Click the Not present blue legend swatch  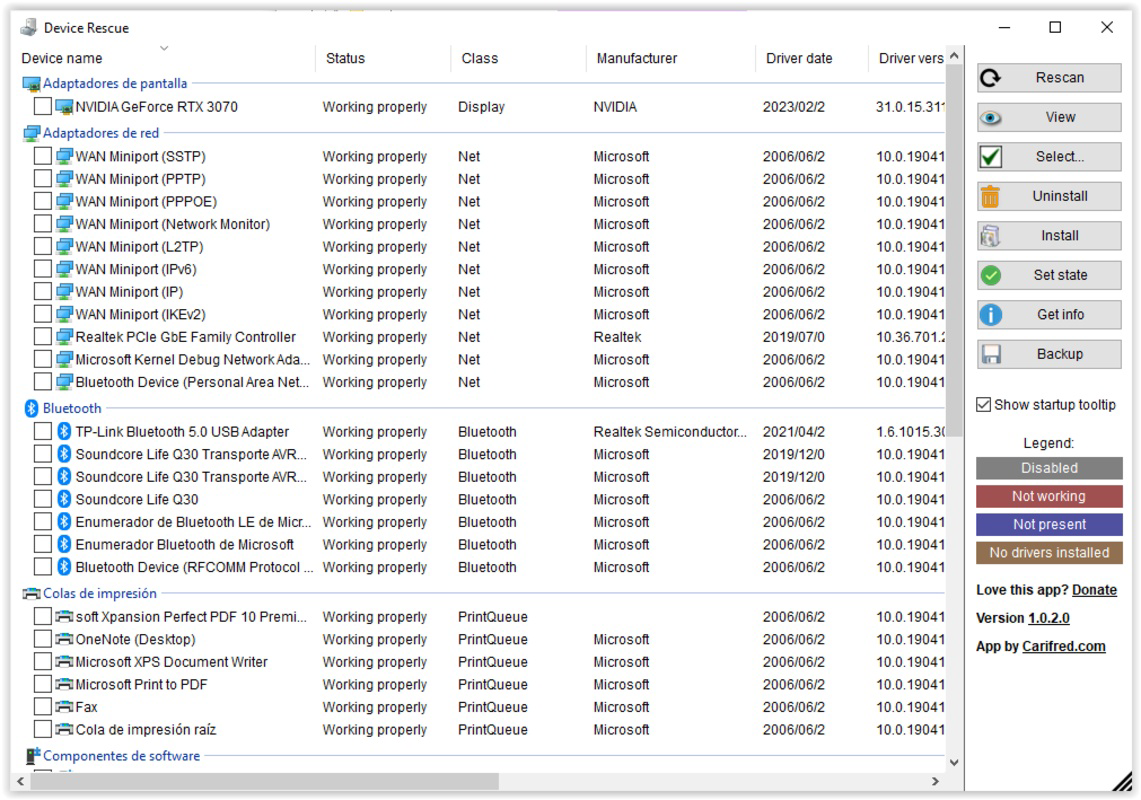[x=1049, y=525]
